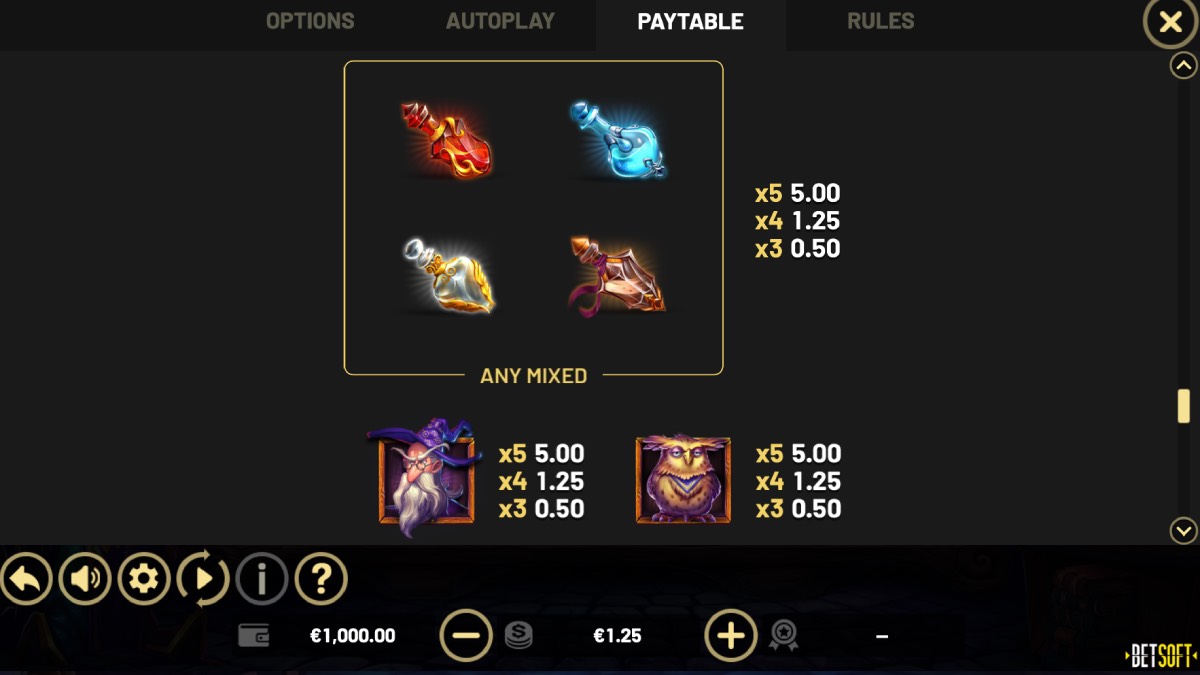Open settings with the gear icon

coord(144,578)
